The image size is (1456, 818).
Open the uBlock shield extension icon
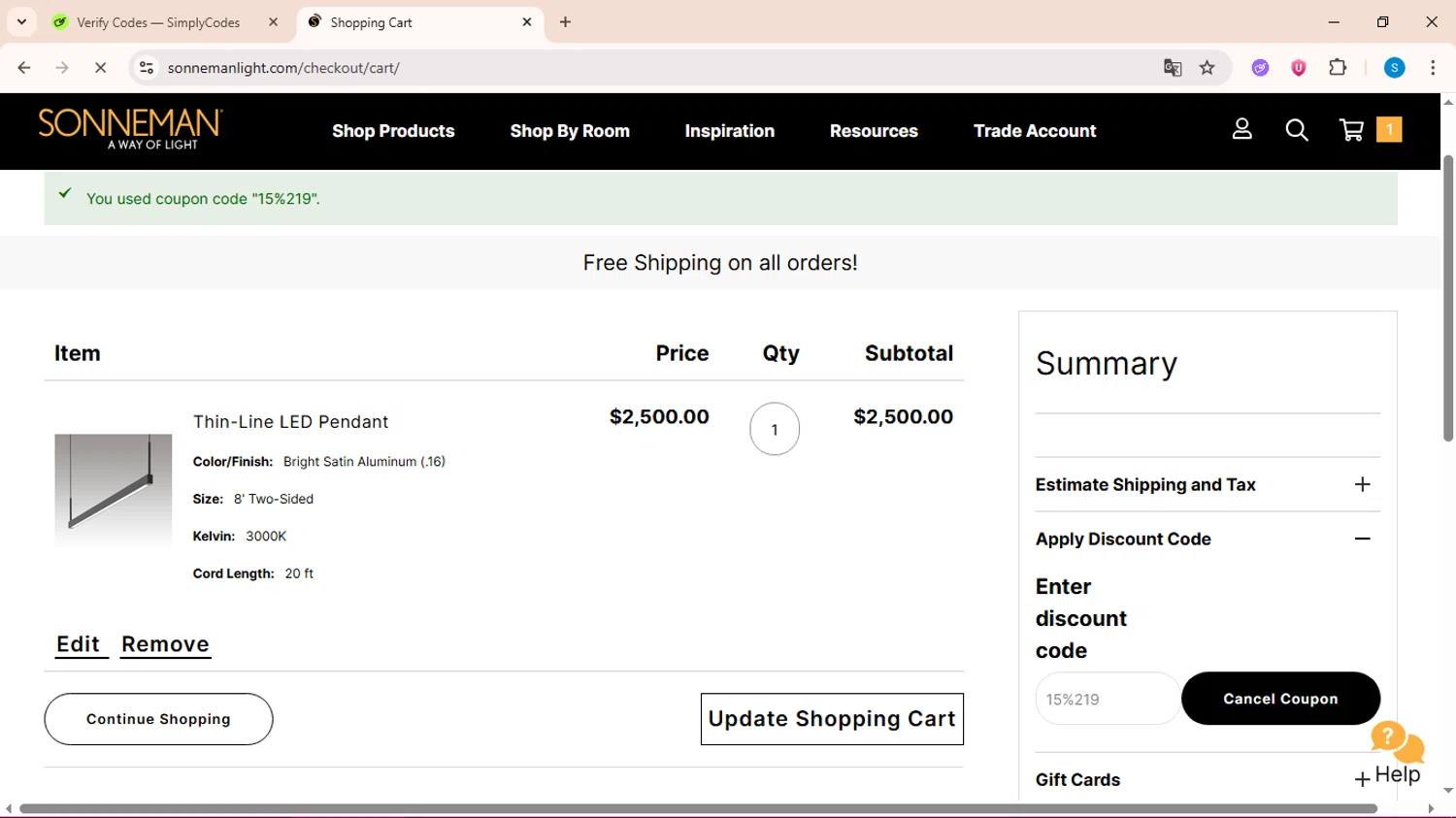pyautogui.click(x=1299, y=68)
